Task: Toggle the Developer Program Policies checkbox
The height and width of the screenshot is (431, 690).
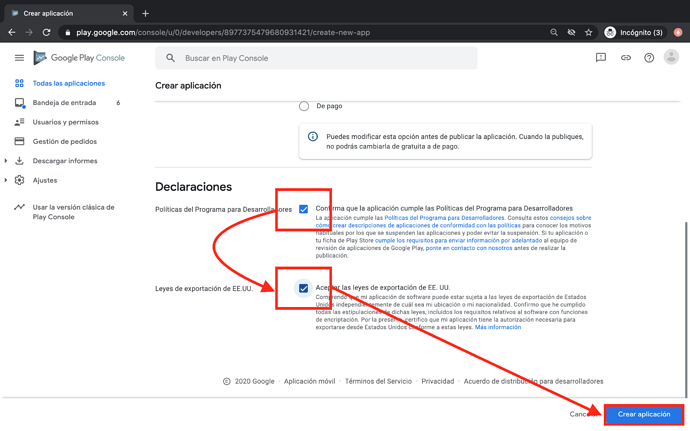Action: [x=304, y=209]
